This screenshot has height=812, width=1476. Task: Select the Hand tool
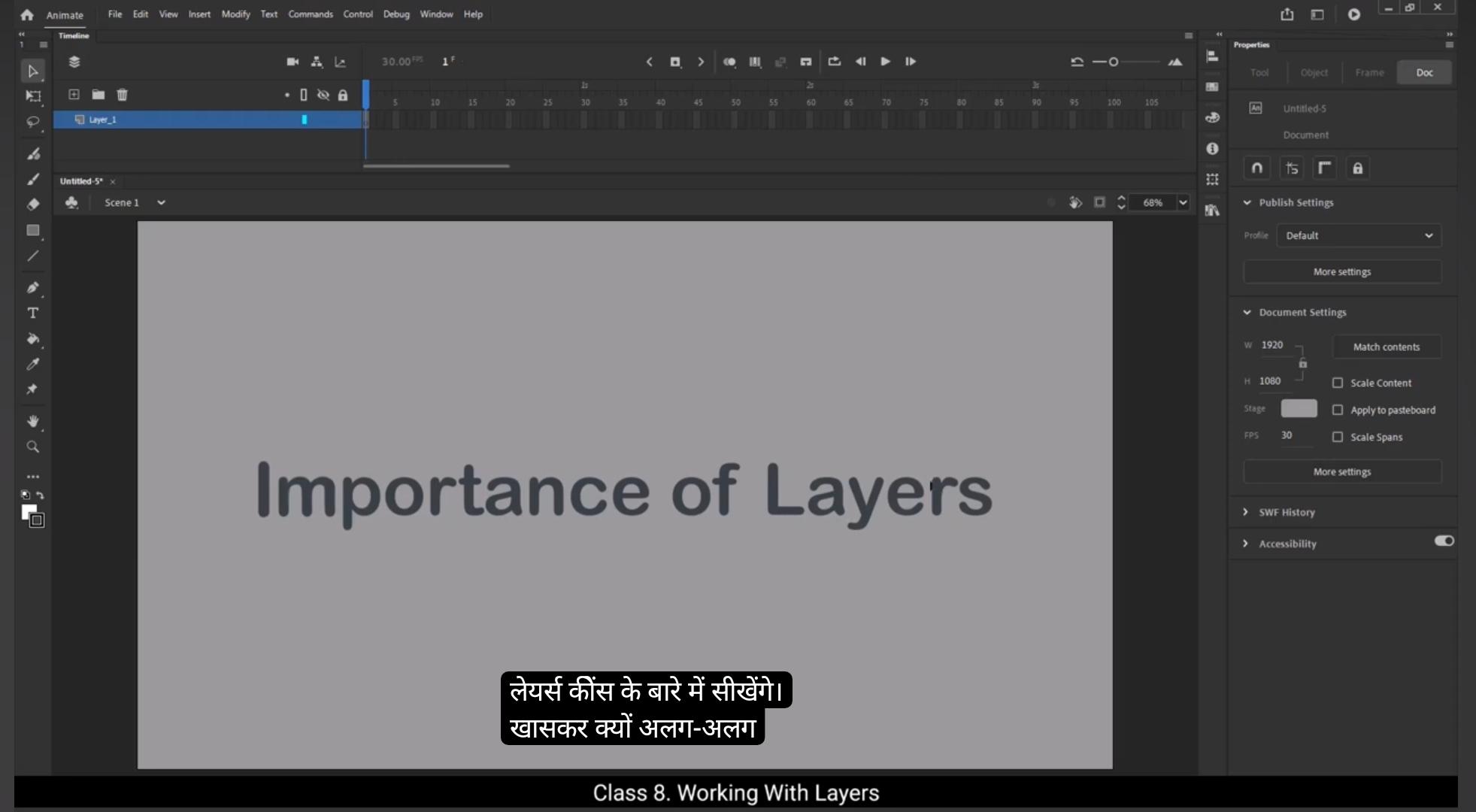click(x=32, y=421)
